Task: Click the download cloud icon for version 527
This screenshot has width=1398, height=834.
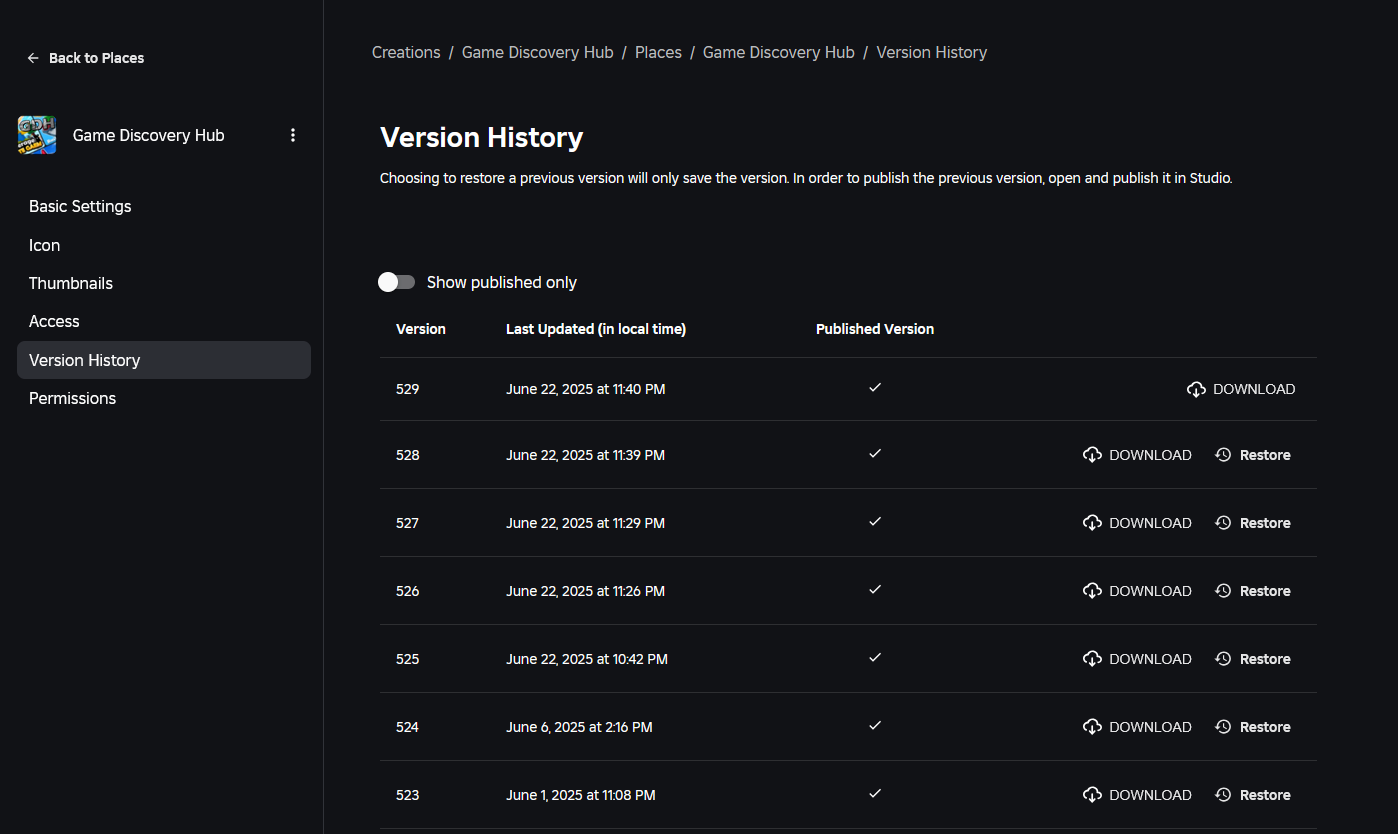Action: 1092,523
